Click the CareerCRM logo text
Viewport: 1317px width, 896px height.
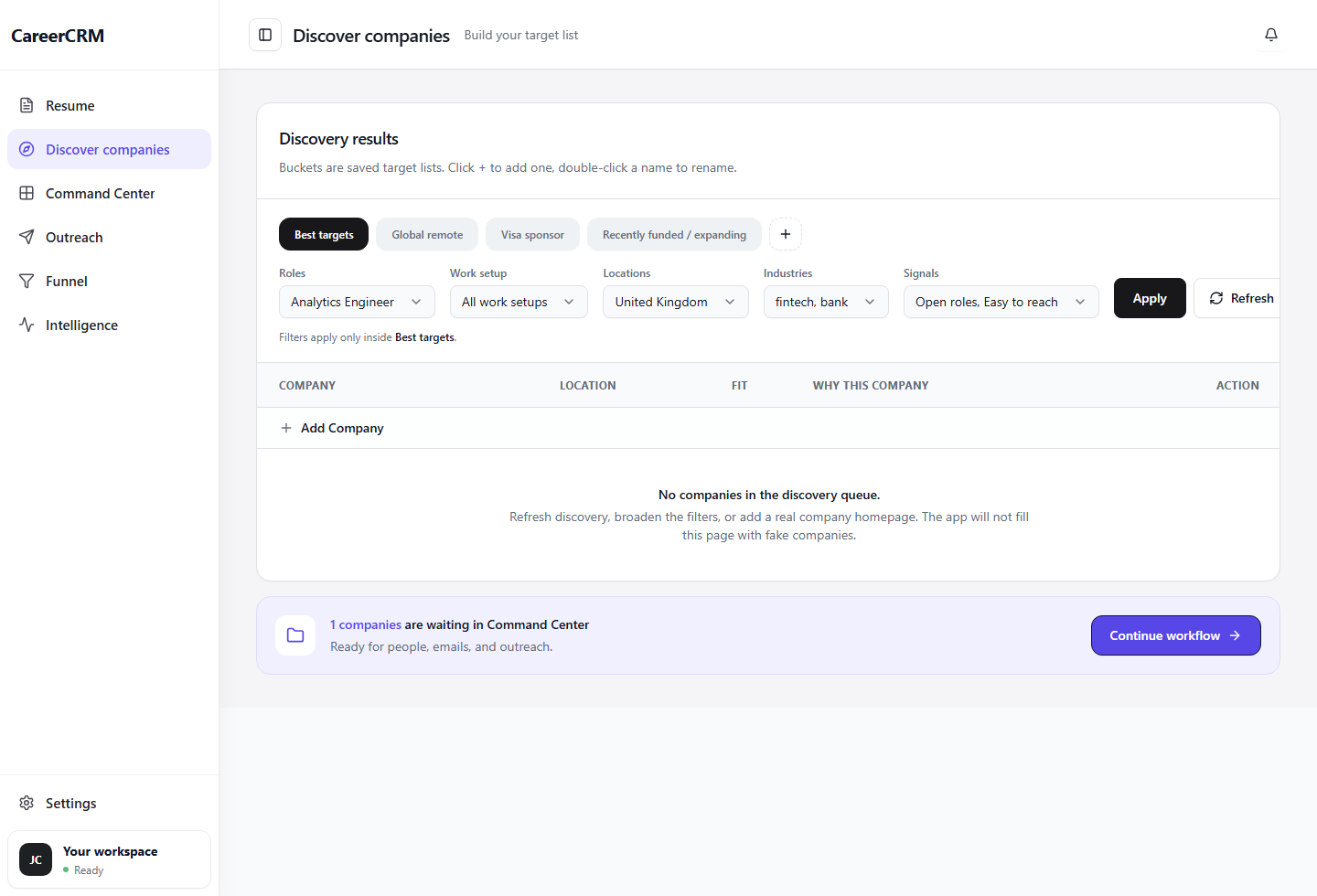tap(58, 36)
